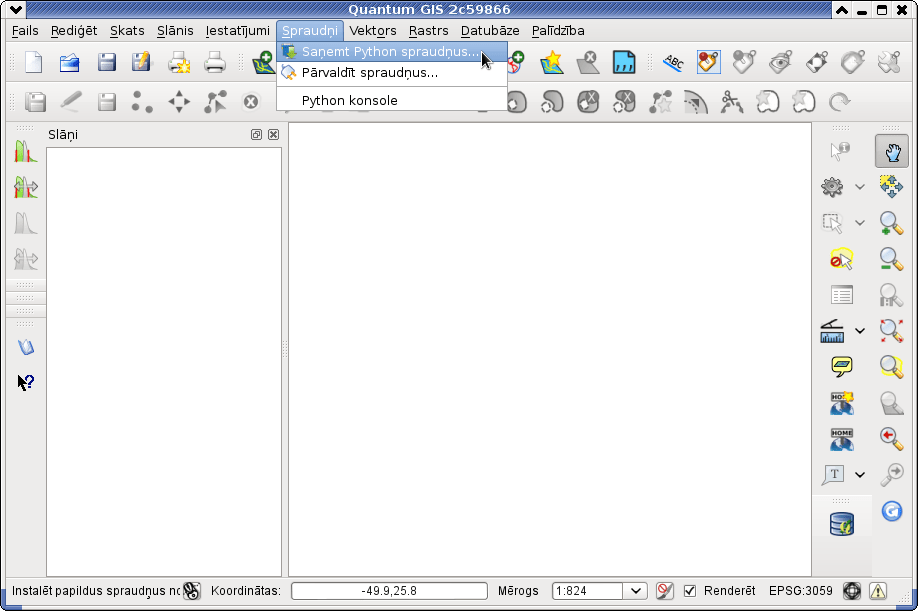Click Zoom to Selection magnifier icon
918x611 pixels.
coord(892,366)
